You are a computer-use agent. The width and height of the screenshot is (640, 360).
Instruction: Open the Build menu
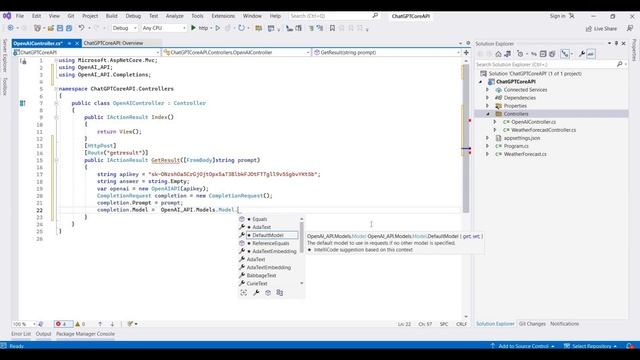click(x=111, y=16)
